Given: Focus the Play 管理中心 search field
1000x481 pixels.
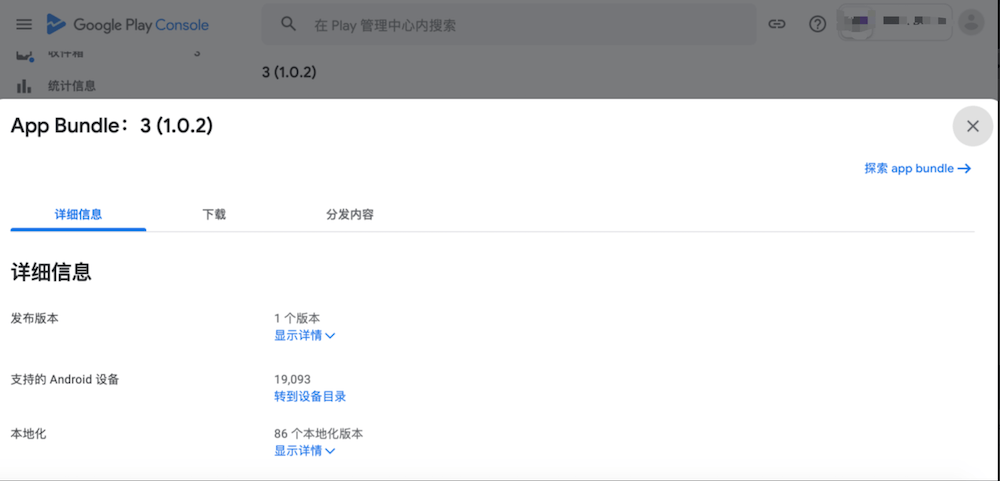Looking at the screenshot, I should 520,25.
